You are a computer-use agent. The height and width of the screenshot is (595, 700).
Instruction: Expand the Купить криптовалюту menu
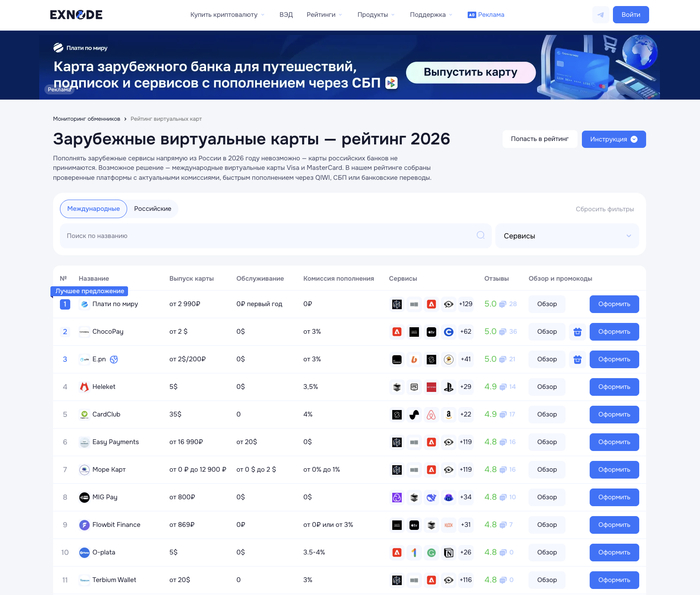(x=227, y=15)
